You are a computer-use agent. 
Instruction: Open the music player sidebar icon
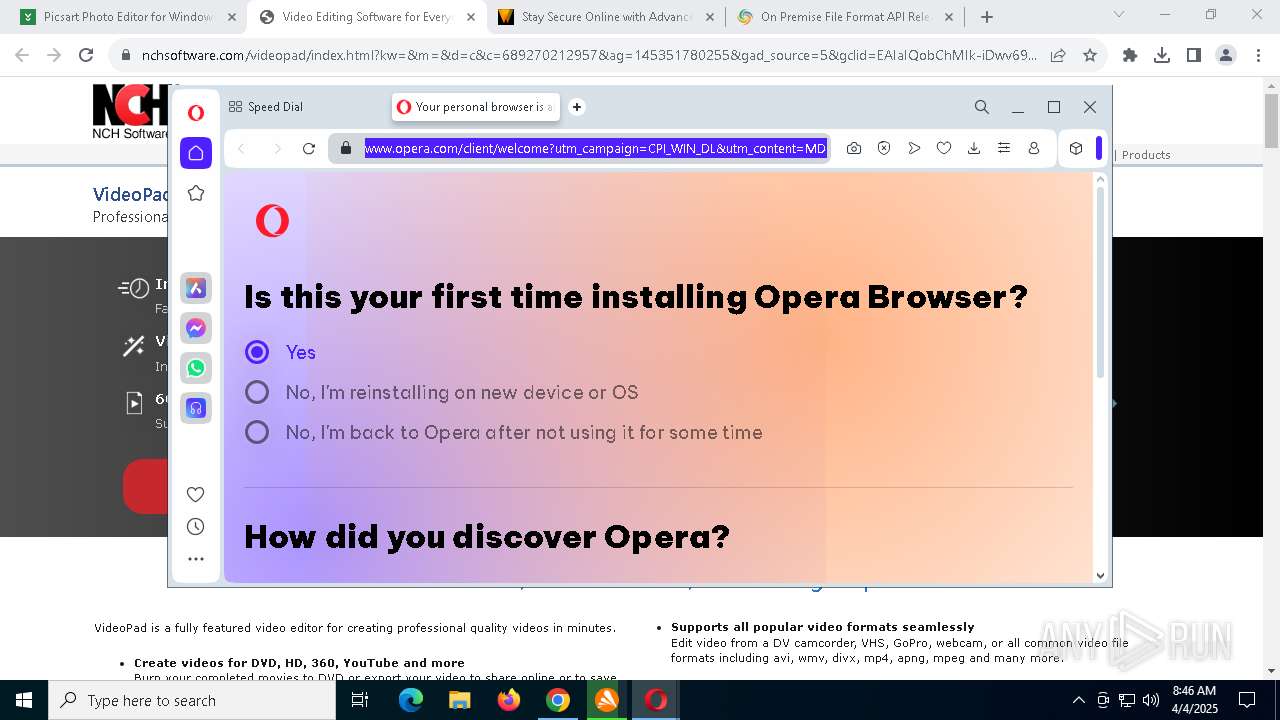196,408
